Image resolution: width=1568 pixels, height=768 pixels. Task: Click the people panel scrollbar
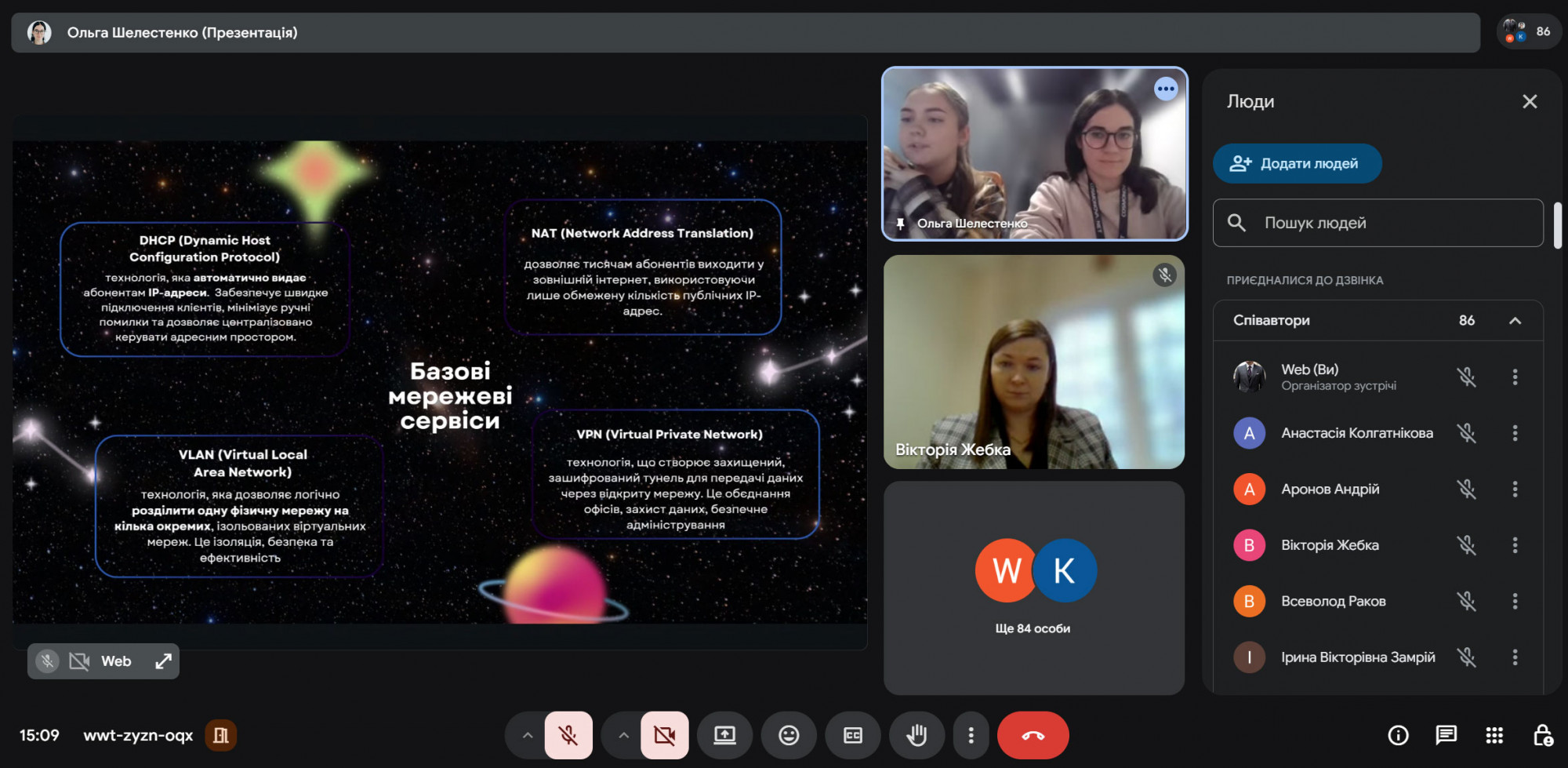click(1557, 226)
